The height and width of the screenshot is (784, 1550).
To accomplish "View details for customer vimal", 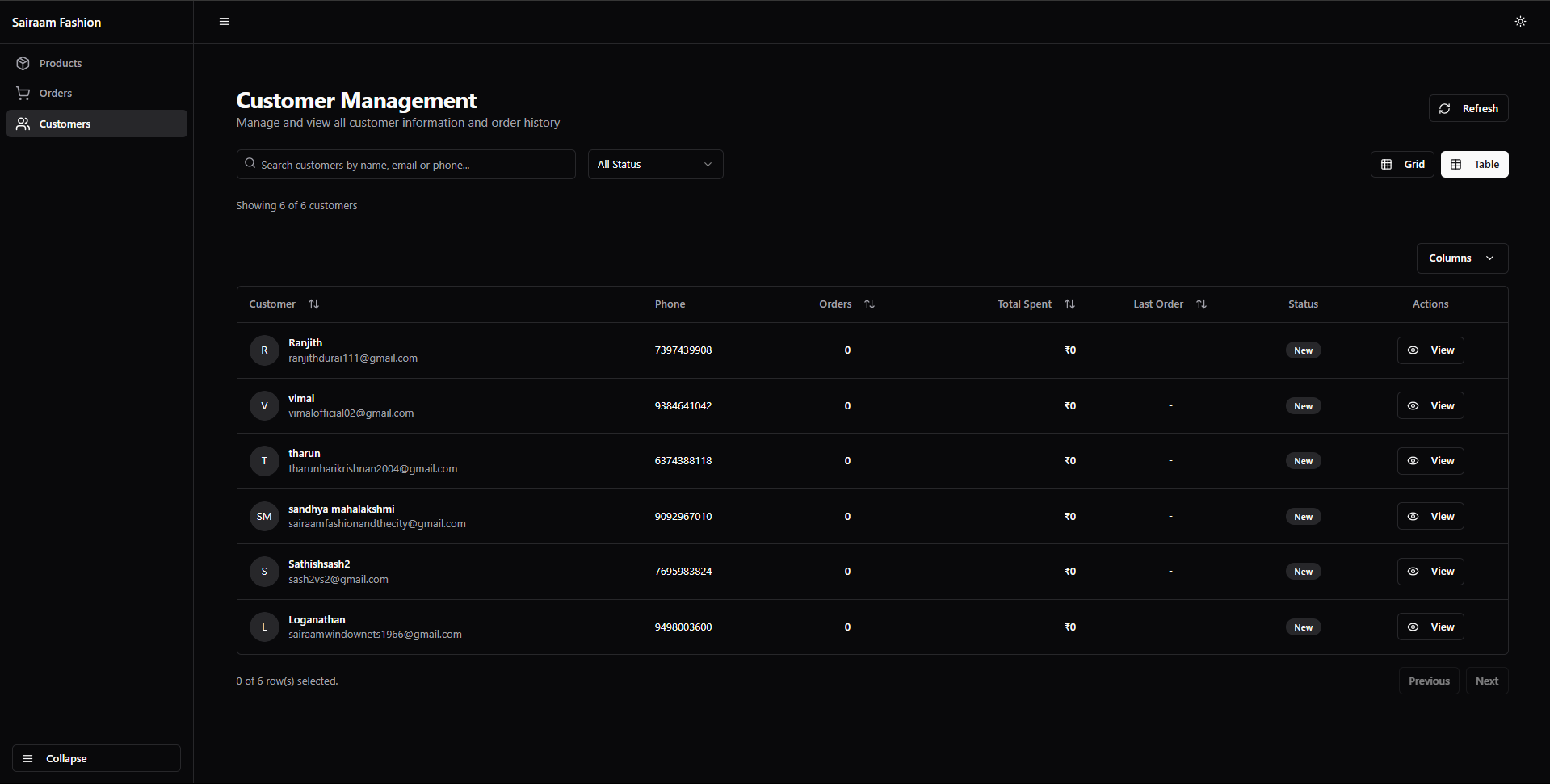I will click(1430, 406).
